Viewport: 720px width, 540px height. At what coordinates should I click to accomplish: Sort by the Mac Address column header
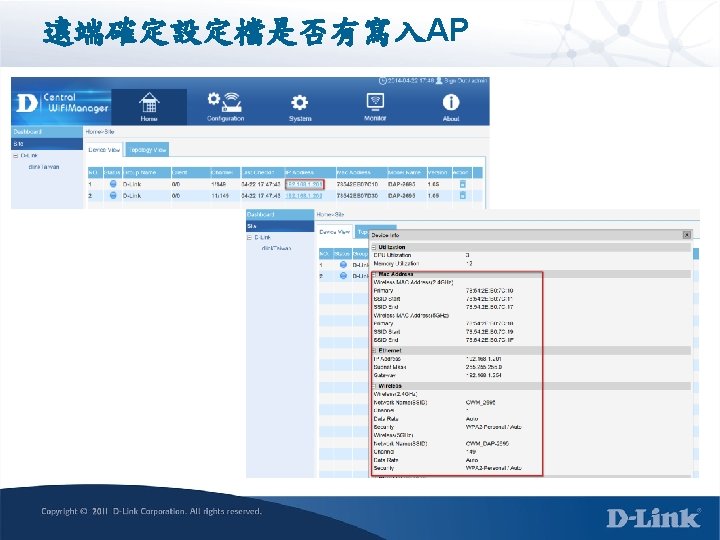361,173
